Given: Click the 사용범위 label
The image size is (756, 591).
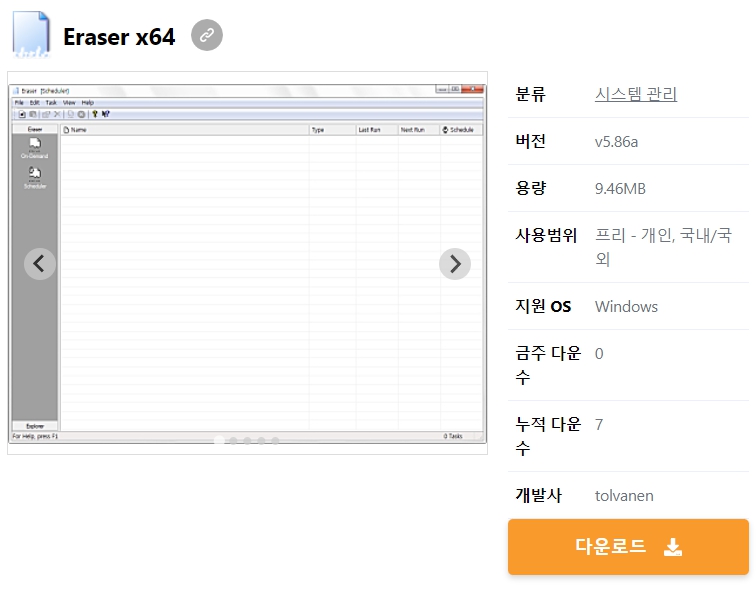Looking at the screenshot, I should 546,235.
